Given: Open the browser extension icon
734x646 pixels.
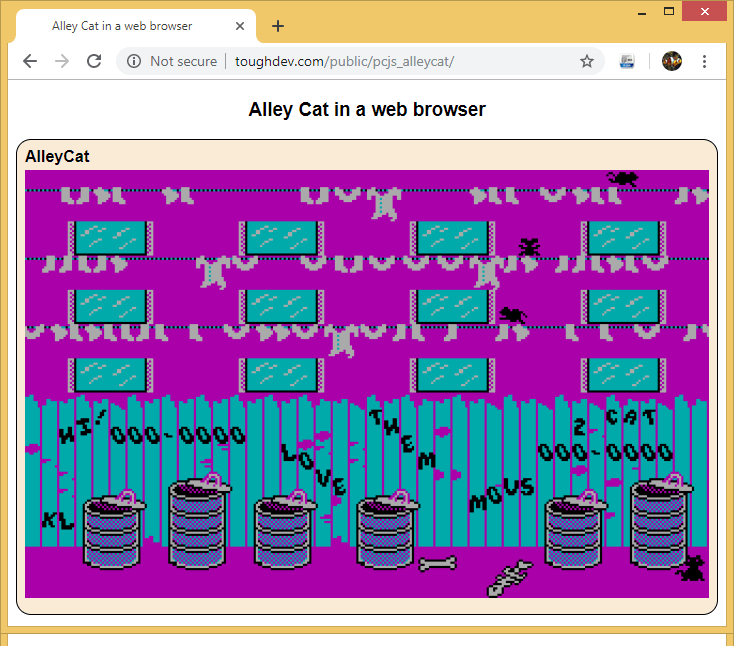Looking at the screenshot, I should point(627,61).
